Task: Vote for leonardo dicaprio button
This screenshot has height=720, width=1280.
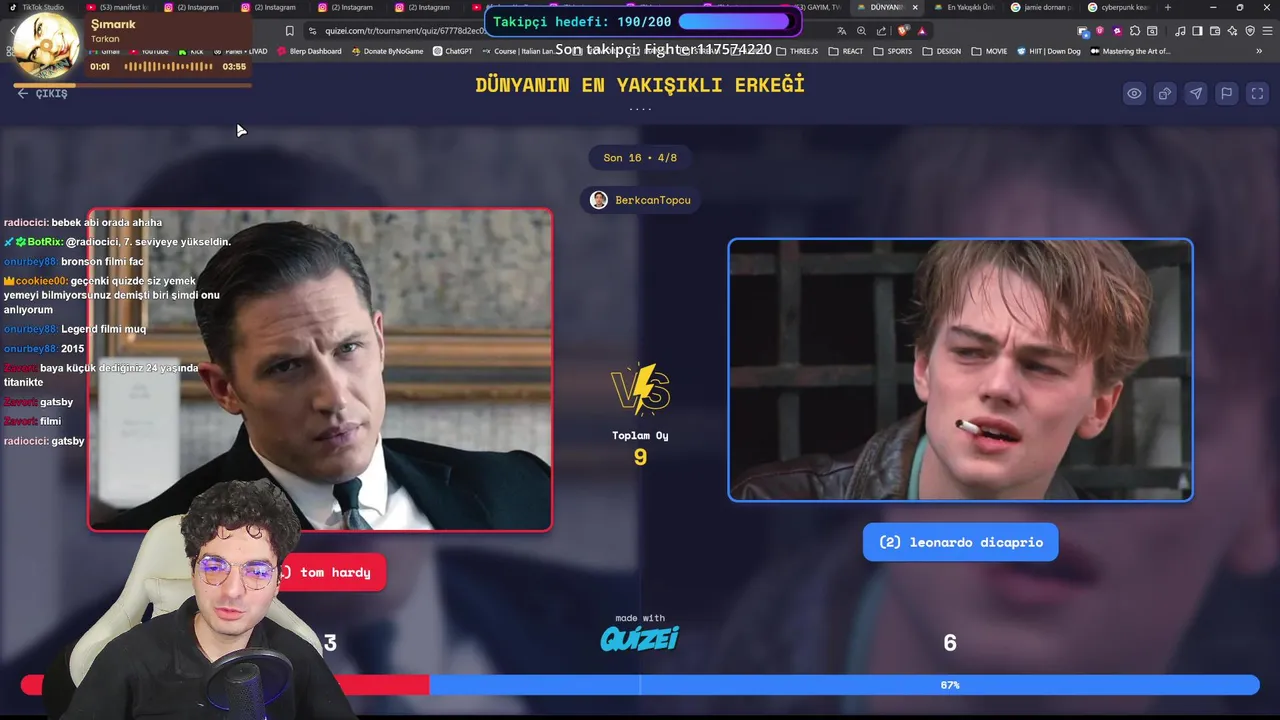Action: (960, 542)
